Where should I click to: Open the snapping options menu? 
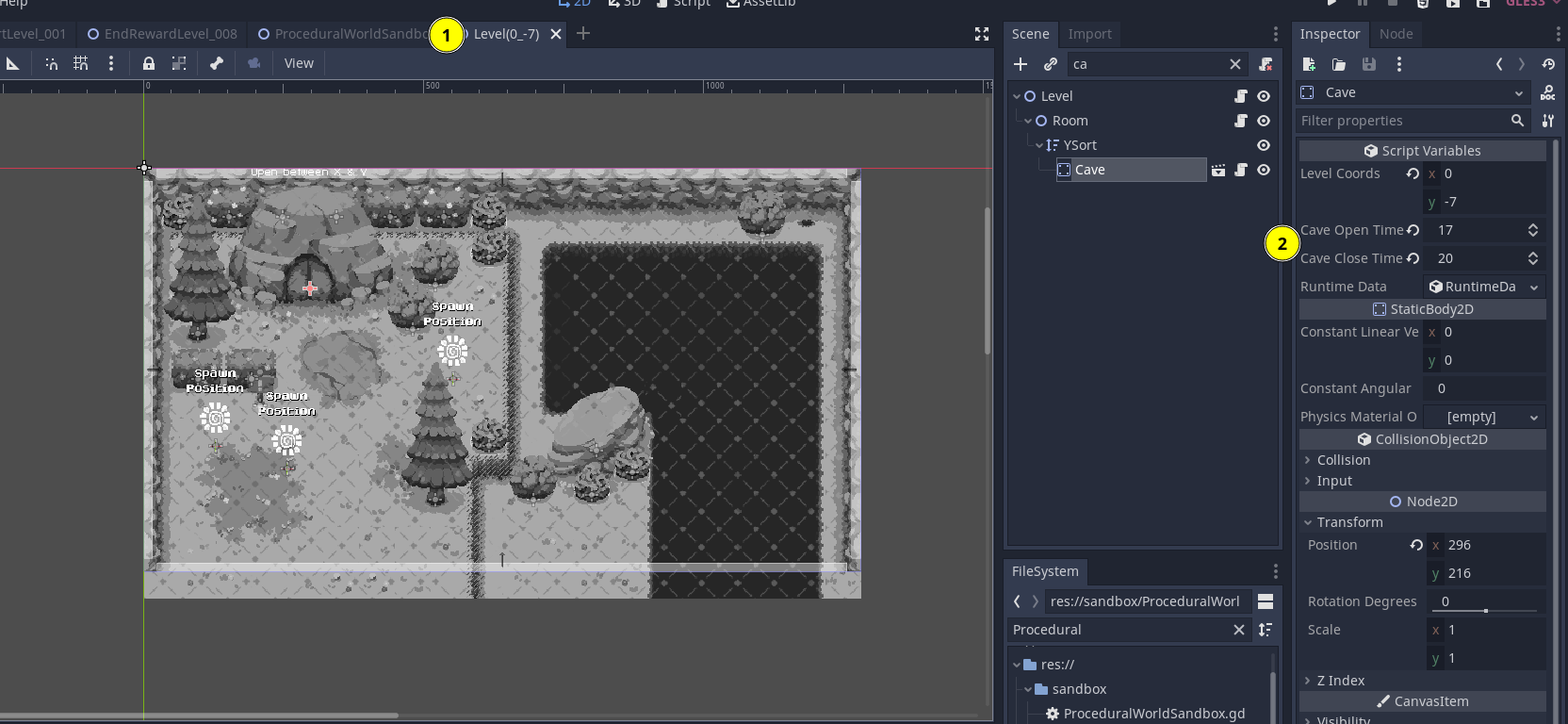coord(111,63)
